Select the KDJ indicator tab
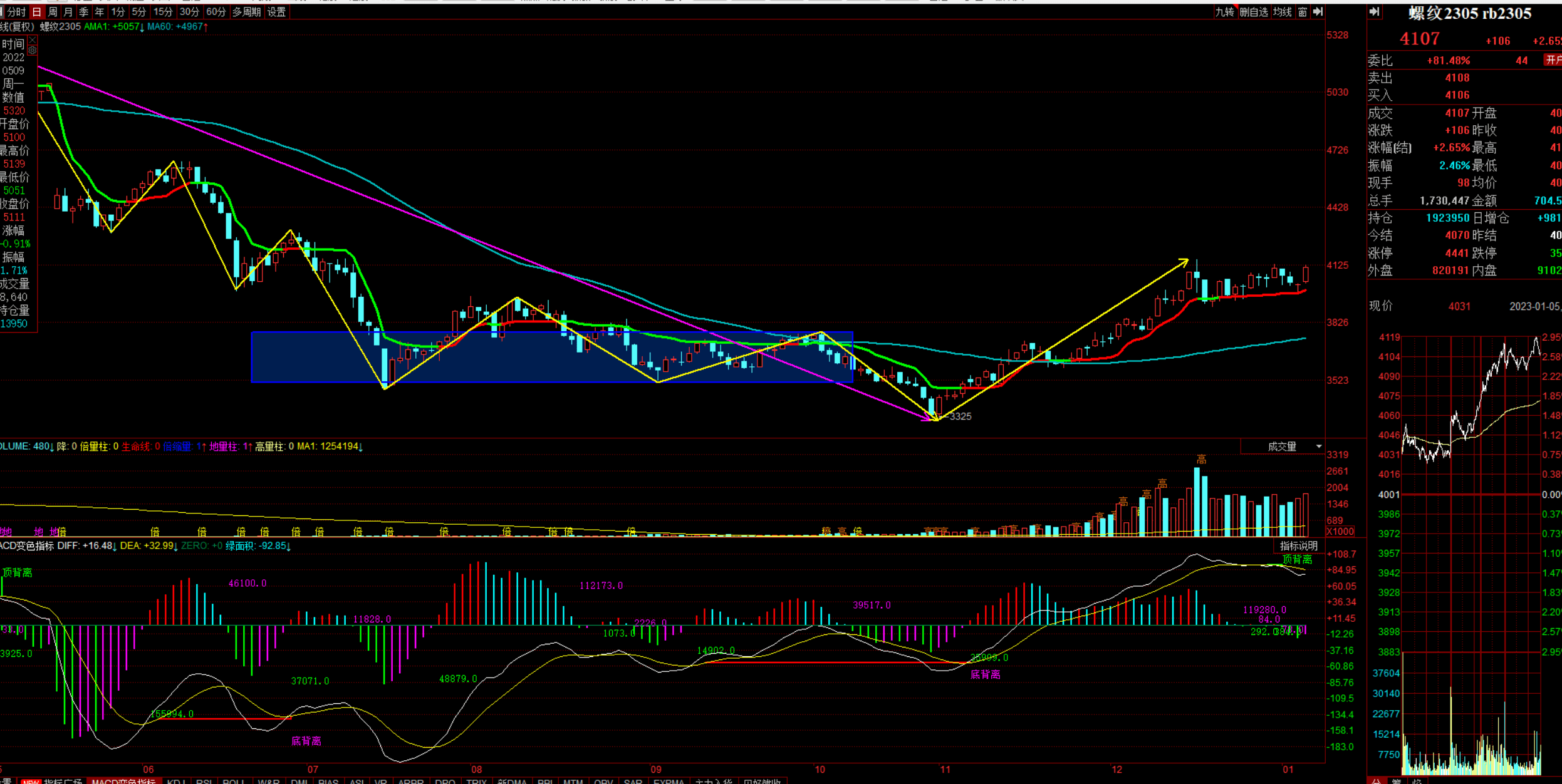This screenshot has width=1562, height=784. point(175,781)
